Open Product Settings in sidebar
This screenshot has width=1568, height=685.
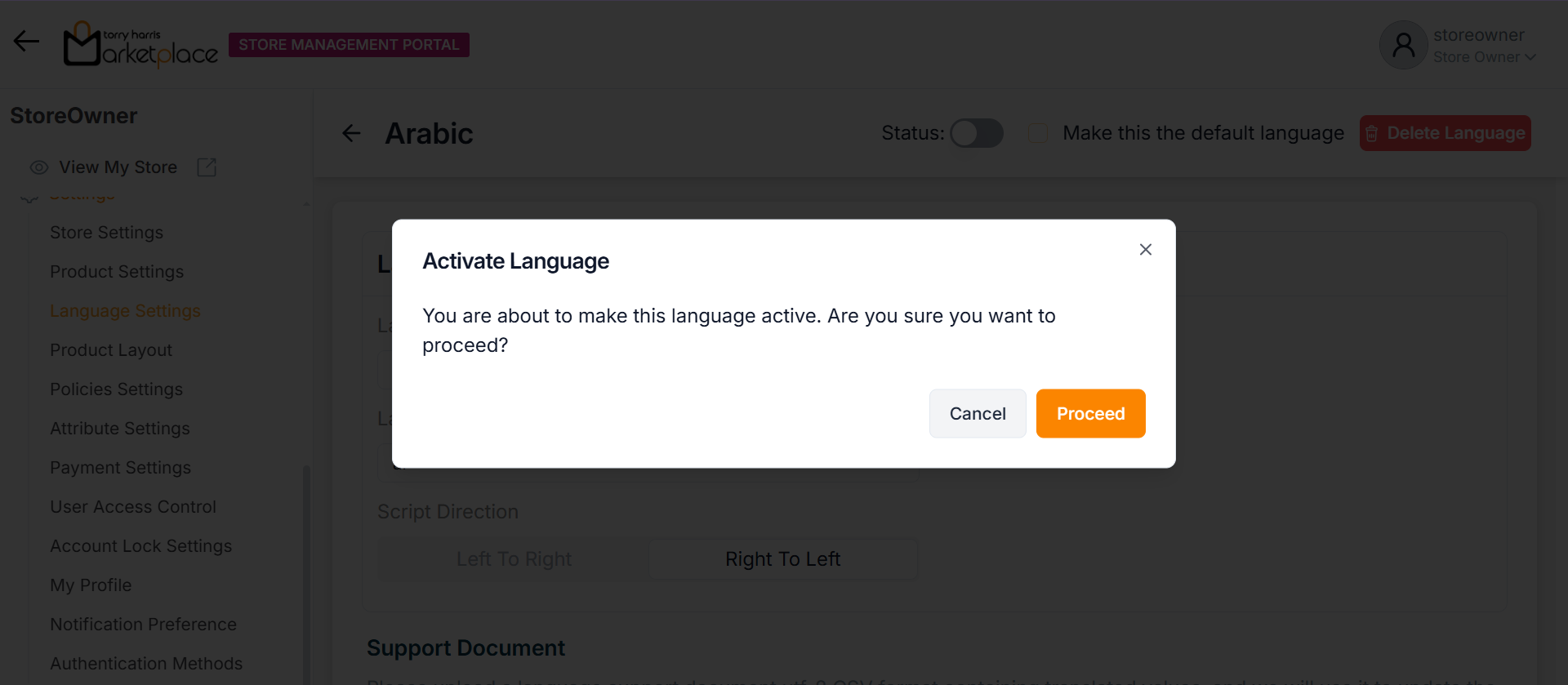(x=117, y=272)
